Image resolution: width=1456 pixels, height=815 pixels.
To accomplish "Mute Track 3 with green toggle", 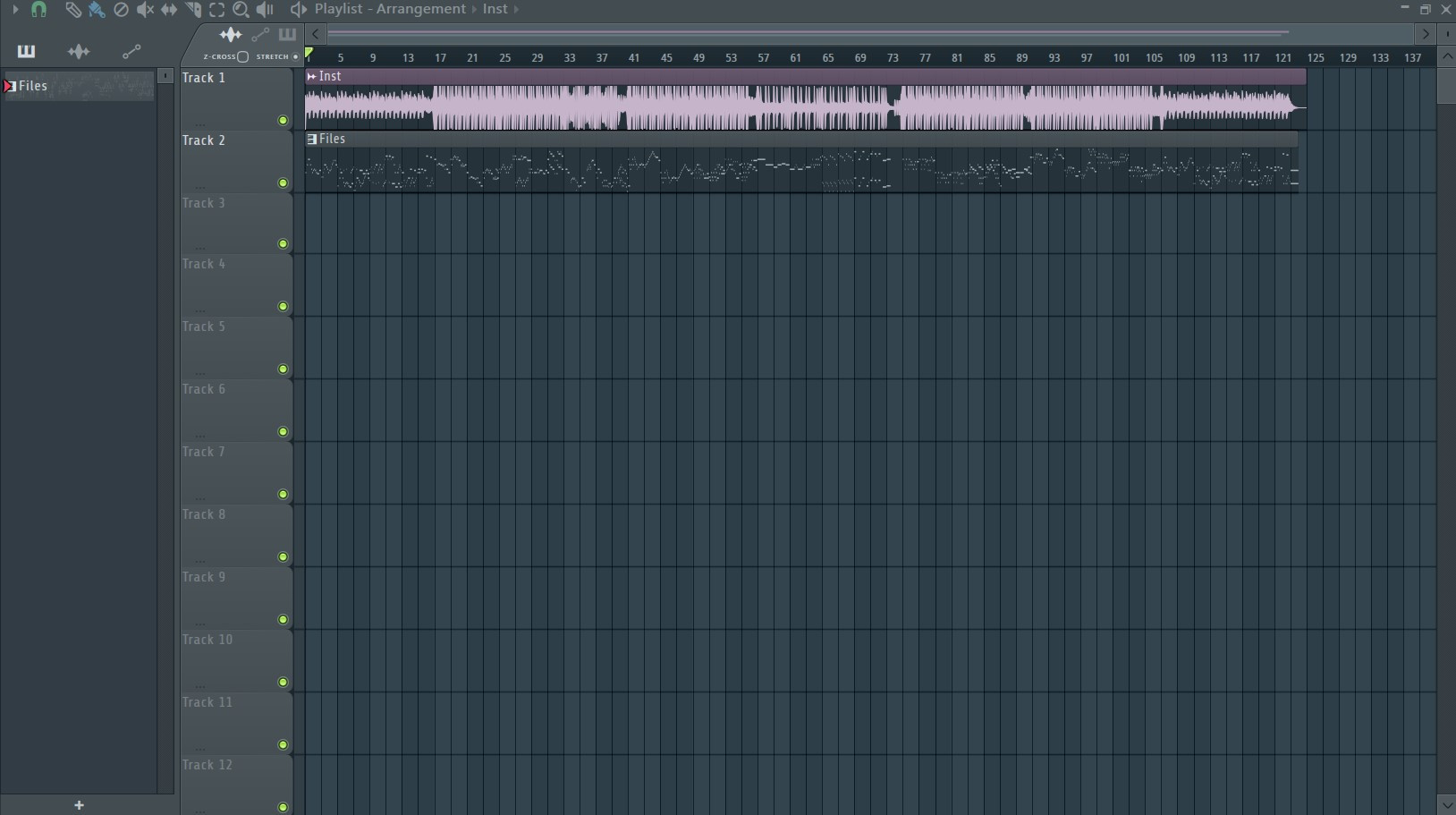I will point(284,244).
